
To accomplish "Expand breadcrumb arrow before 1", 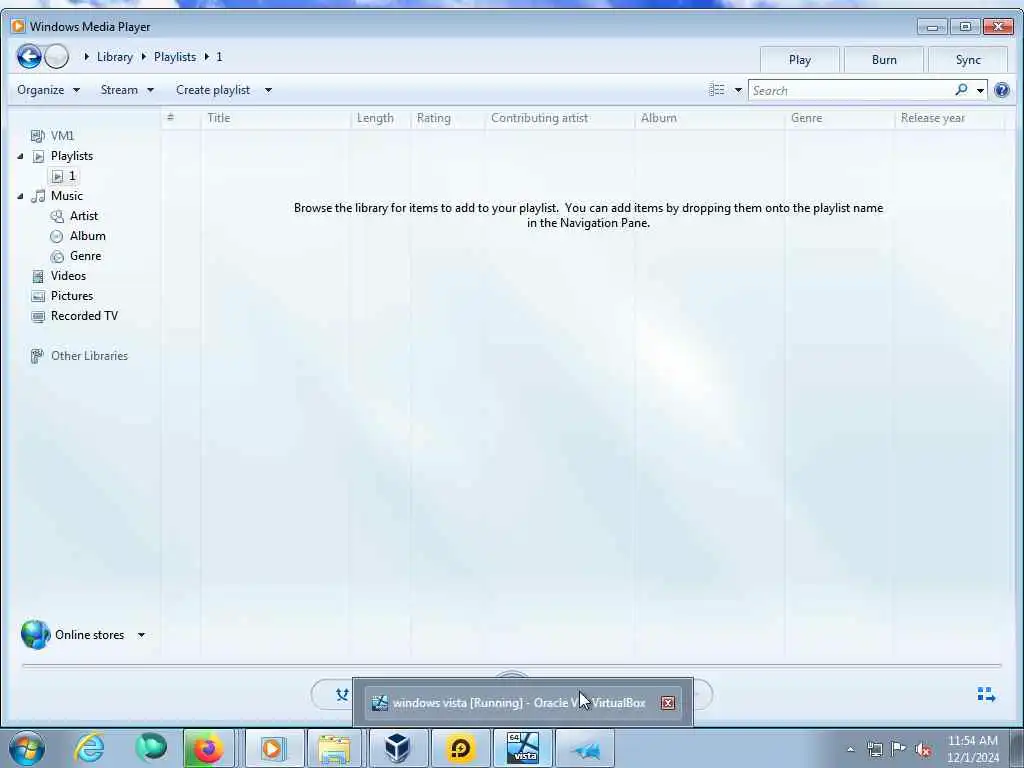I will point(206,57).
